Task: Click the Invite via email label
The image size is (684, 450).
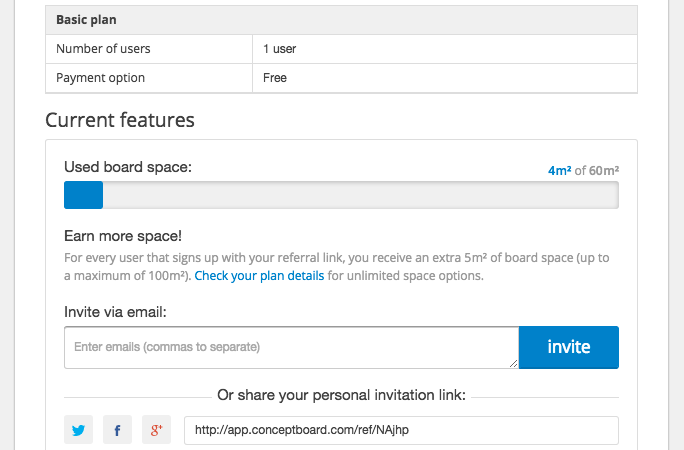Action: pos(115,312)
